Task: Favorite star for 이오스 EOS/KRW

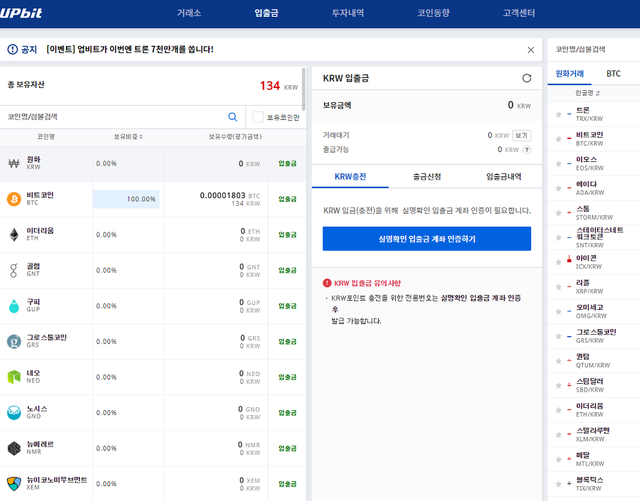Action: [x=558, y=164]
